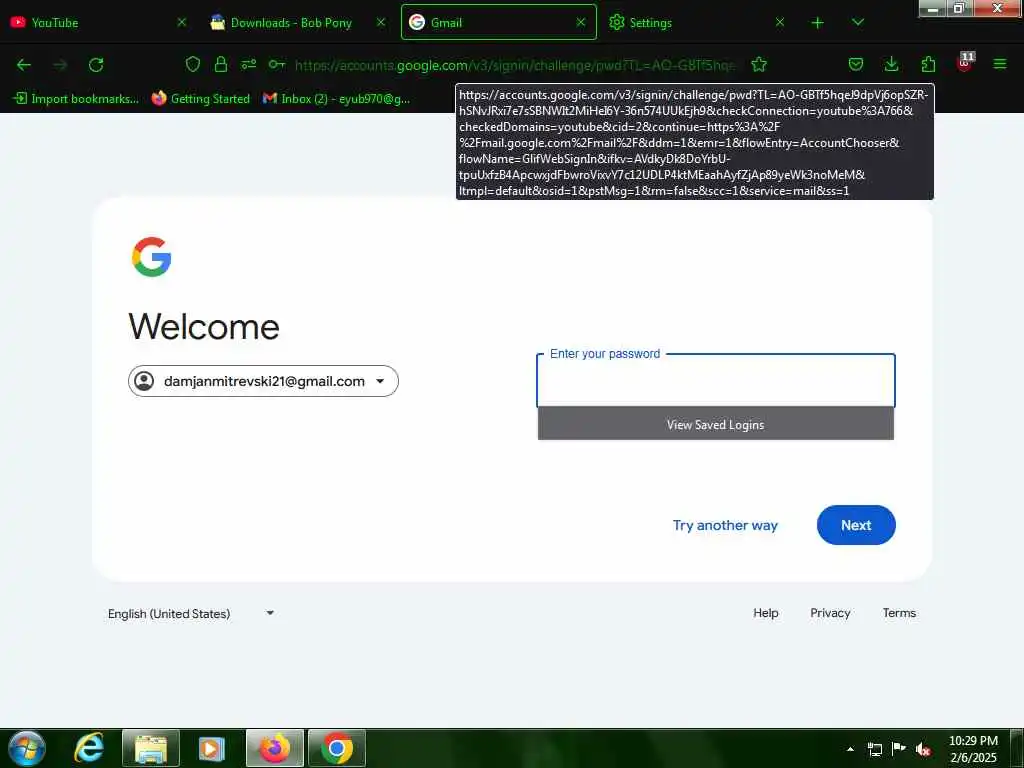1024x768 pixels.
Task: Click the forward navigation arrow
Action: pyautogui.click(x=60, y=65)
